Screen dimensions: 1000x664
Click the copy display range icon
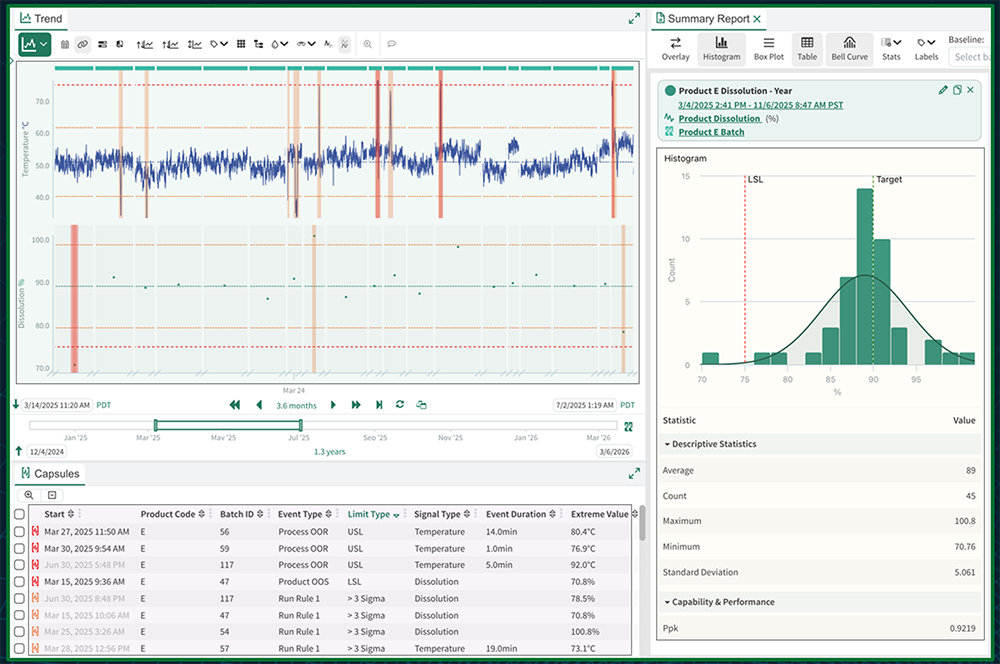click(421, 405)
